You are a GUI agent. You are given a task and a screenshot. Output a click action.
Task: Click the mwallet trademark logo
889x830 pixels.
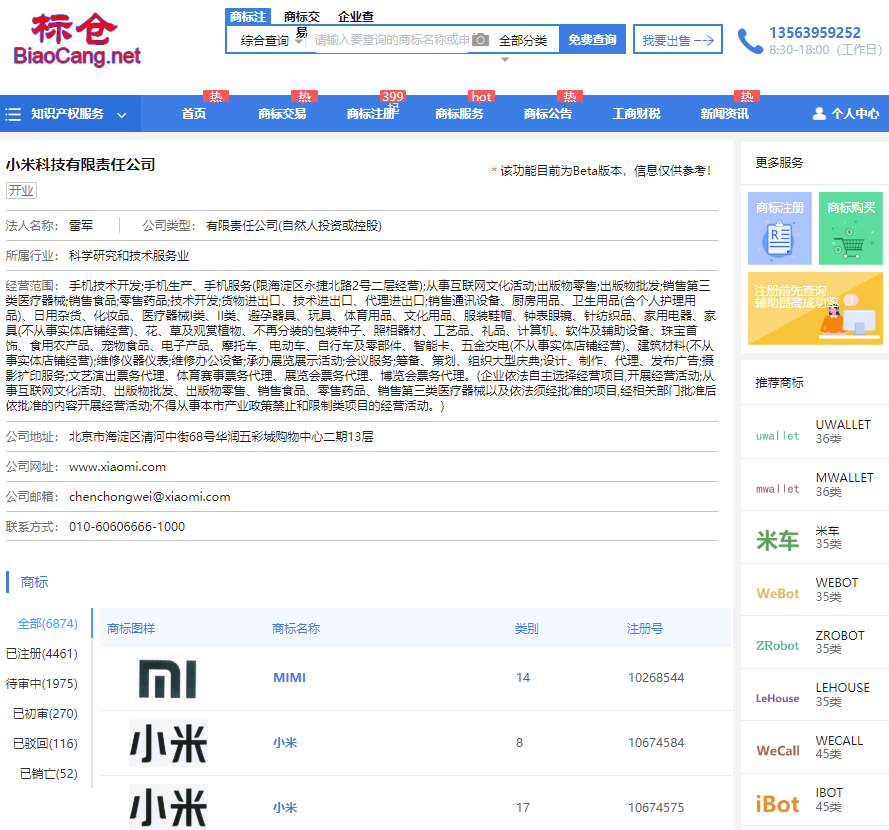777,489
